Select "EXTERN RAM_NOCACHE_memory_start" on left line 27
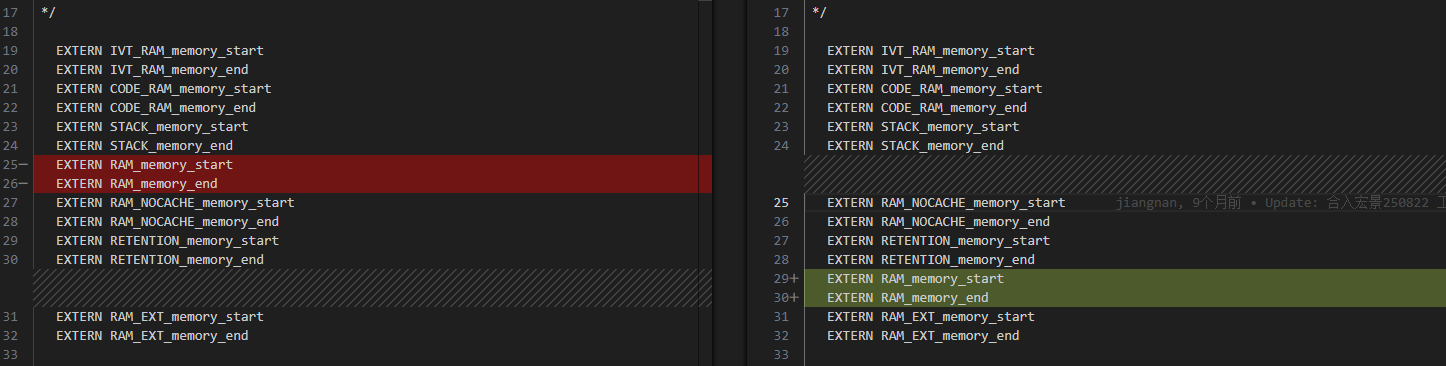This screenshot has height=366, width=1446. tap(175, 203)
